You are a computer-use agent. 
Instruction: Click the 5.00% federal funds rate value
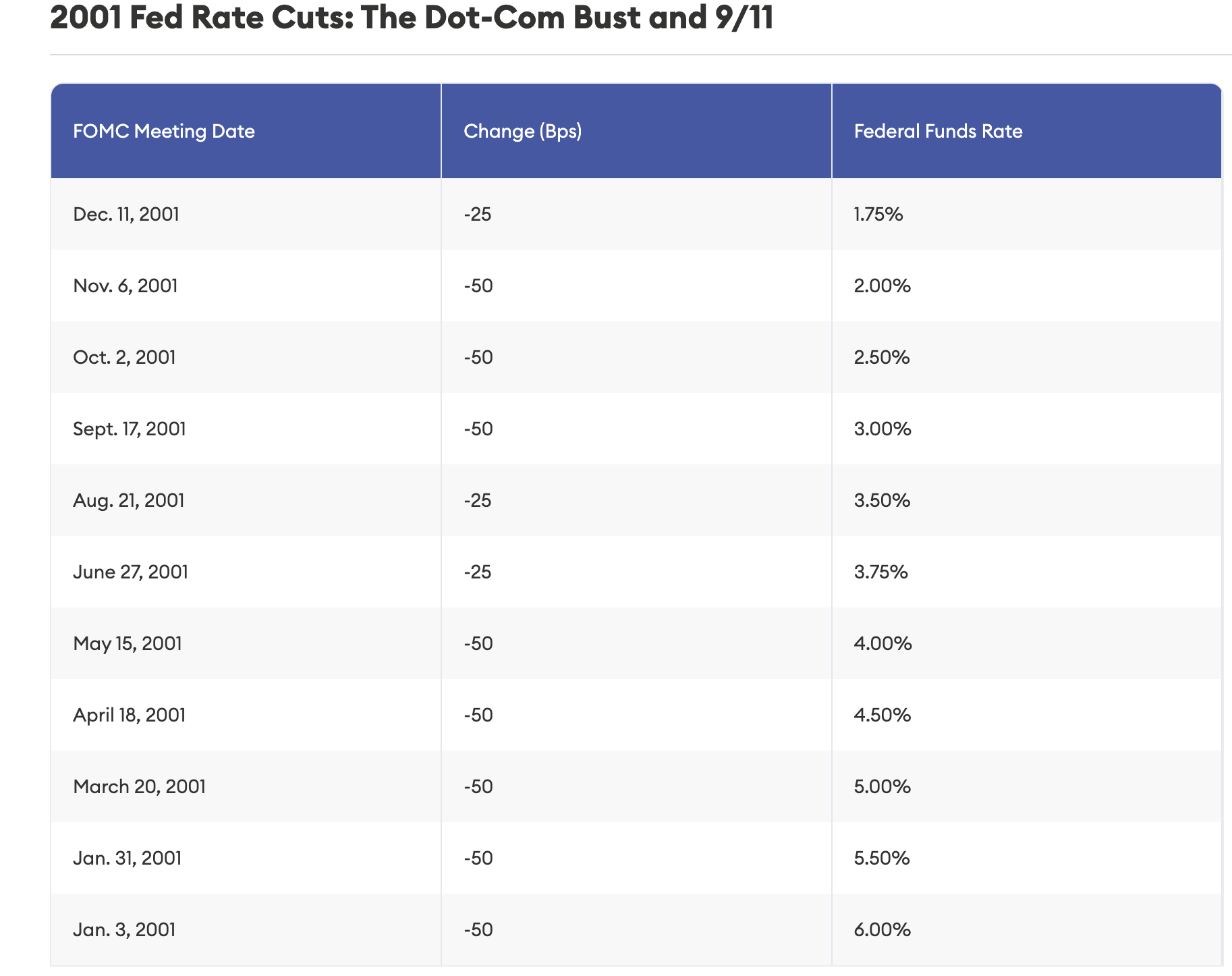[883, 787]
